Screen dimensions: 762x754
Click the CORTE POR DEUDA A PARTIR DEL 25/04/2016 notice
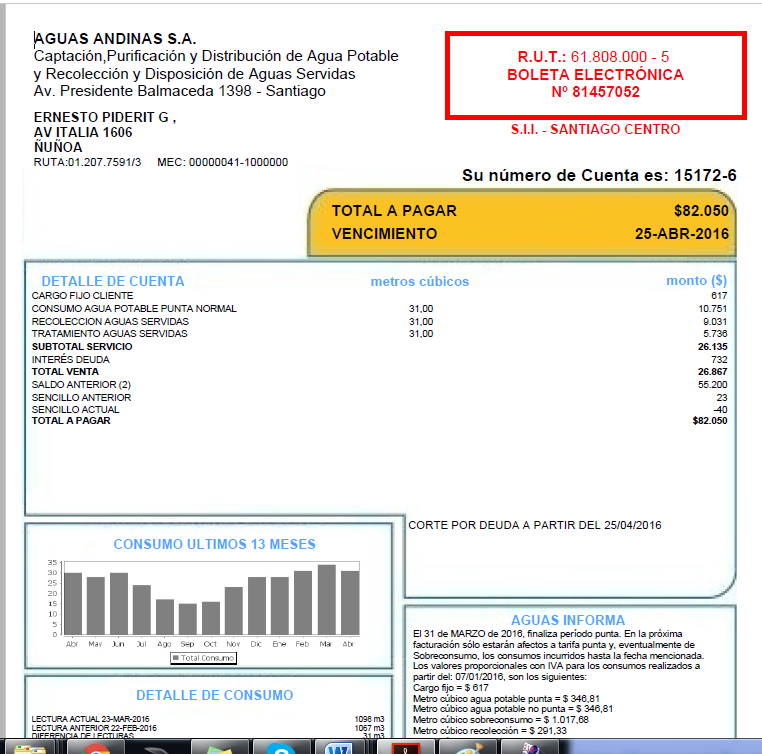click(535, 525)
